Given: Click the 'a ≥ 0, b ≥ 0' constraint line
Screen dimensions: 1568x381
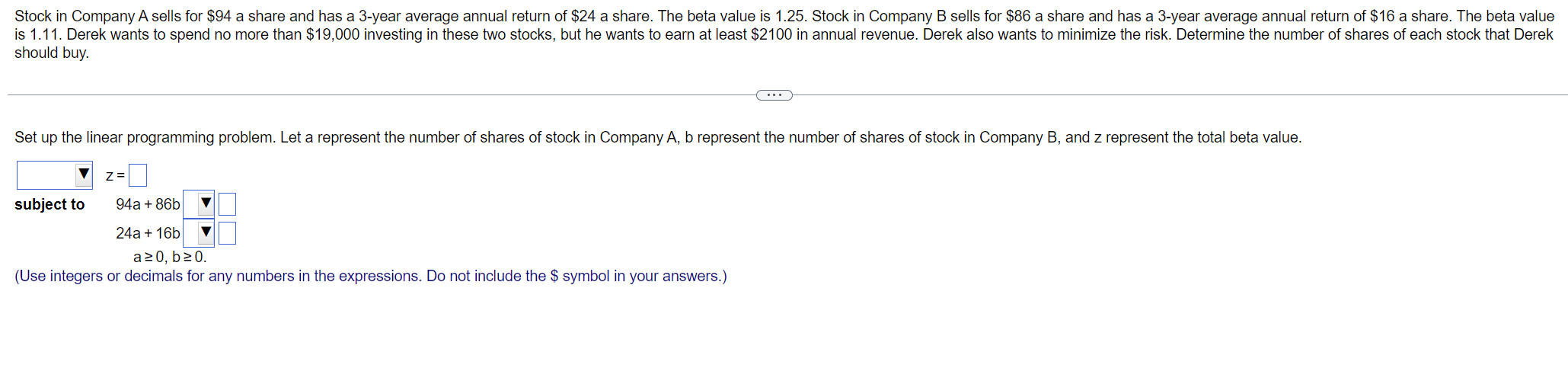Looking at the screenshot, I should (170, 257).
